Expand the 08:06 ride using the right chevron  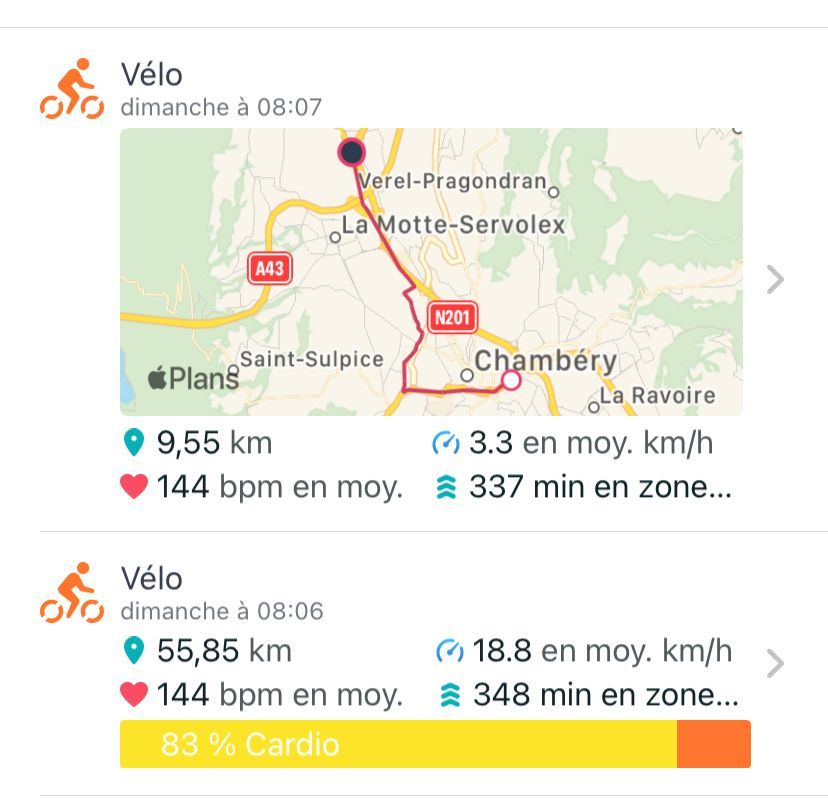[x=775, y=664]
